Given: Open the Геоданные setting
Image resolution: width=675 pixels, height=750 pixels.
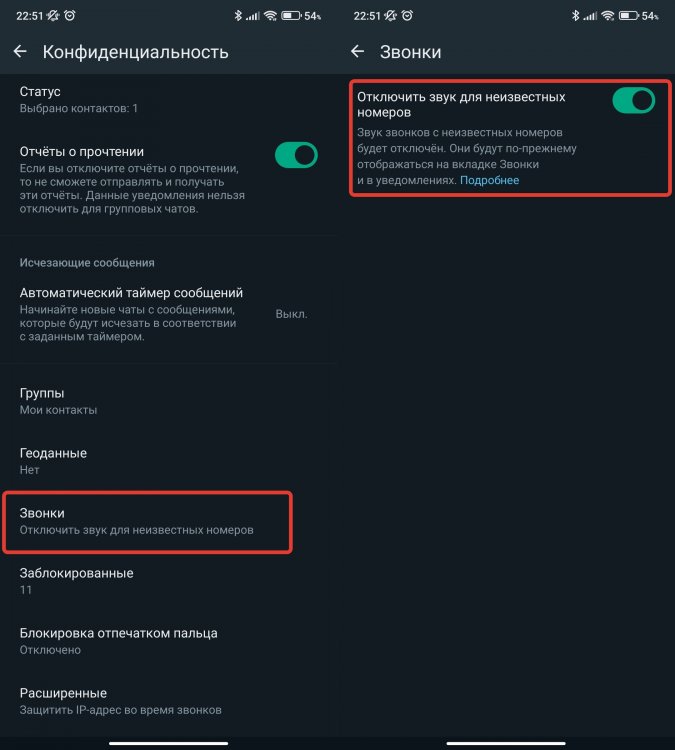Looking at the screenshot, I should (x=168, y=461).
